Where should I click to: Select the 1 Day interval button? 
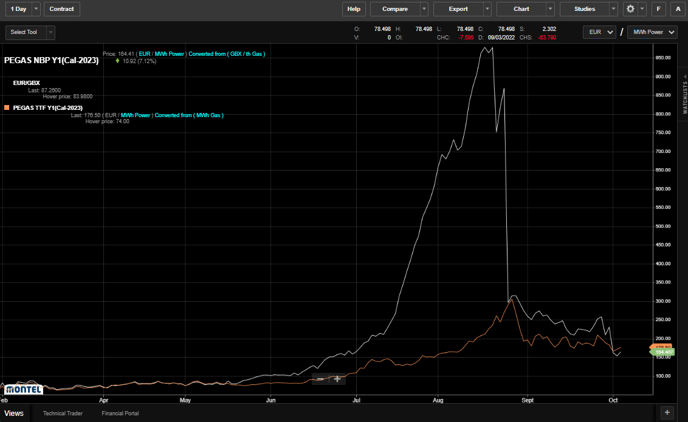point(18,9)
